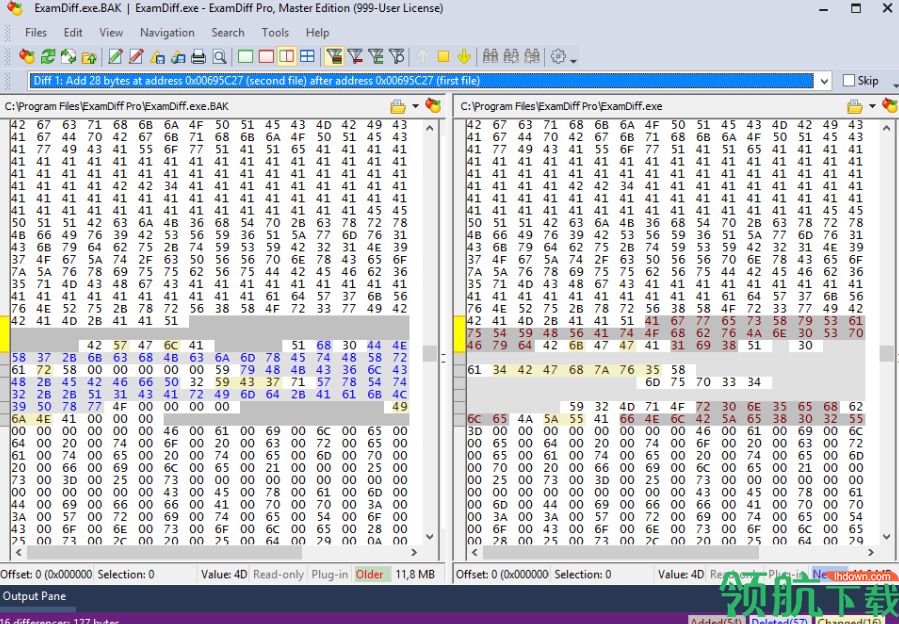Click left status bar Read-only indicator

[278, 575]
